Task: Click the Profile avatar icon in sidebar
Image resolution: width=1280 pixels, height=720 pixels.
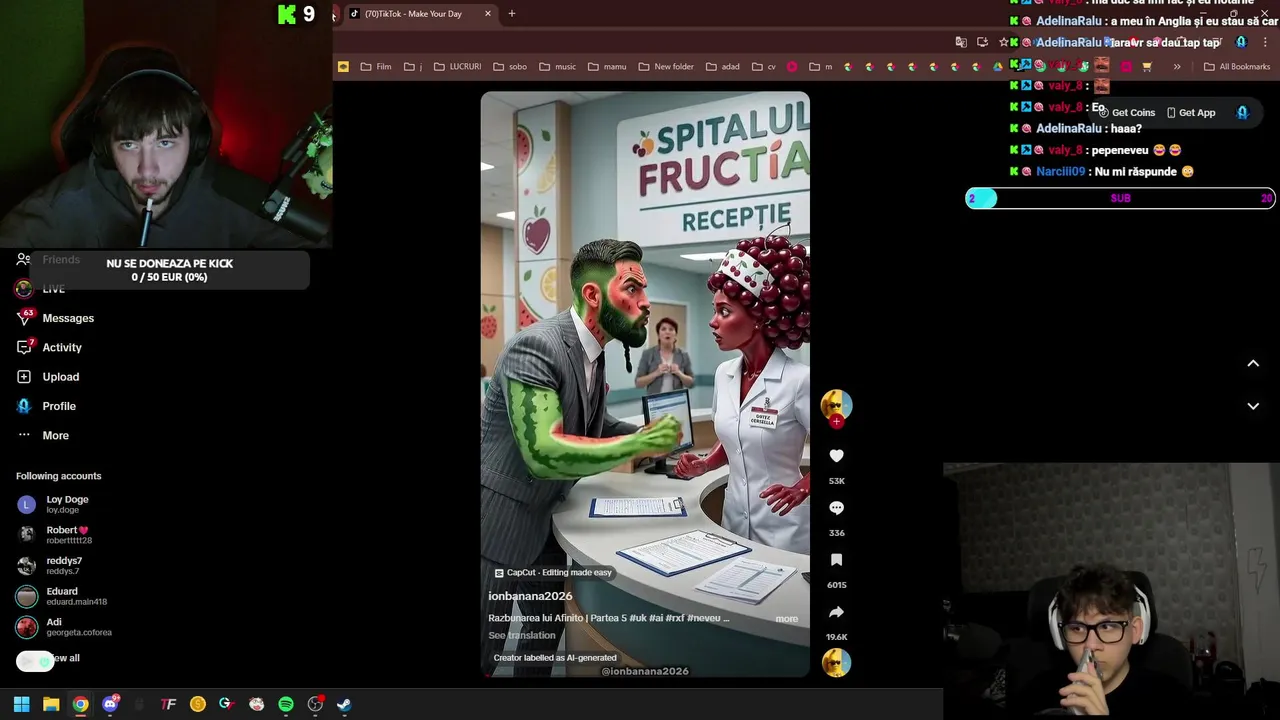Action: 24,406
